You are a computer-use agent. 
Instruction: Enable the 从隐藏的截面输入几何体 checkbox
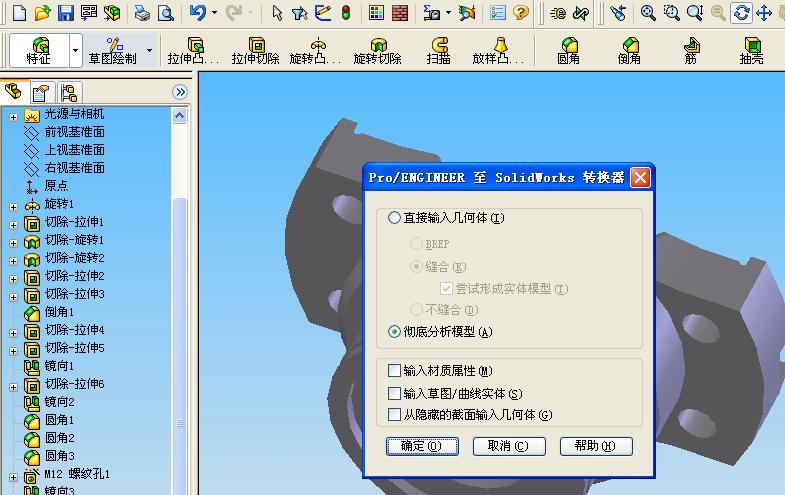click(395, 414)
